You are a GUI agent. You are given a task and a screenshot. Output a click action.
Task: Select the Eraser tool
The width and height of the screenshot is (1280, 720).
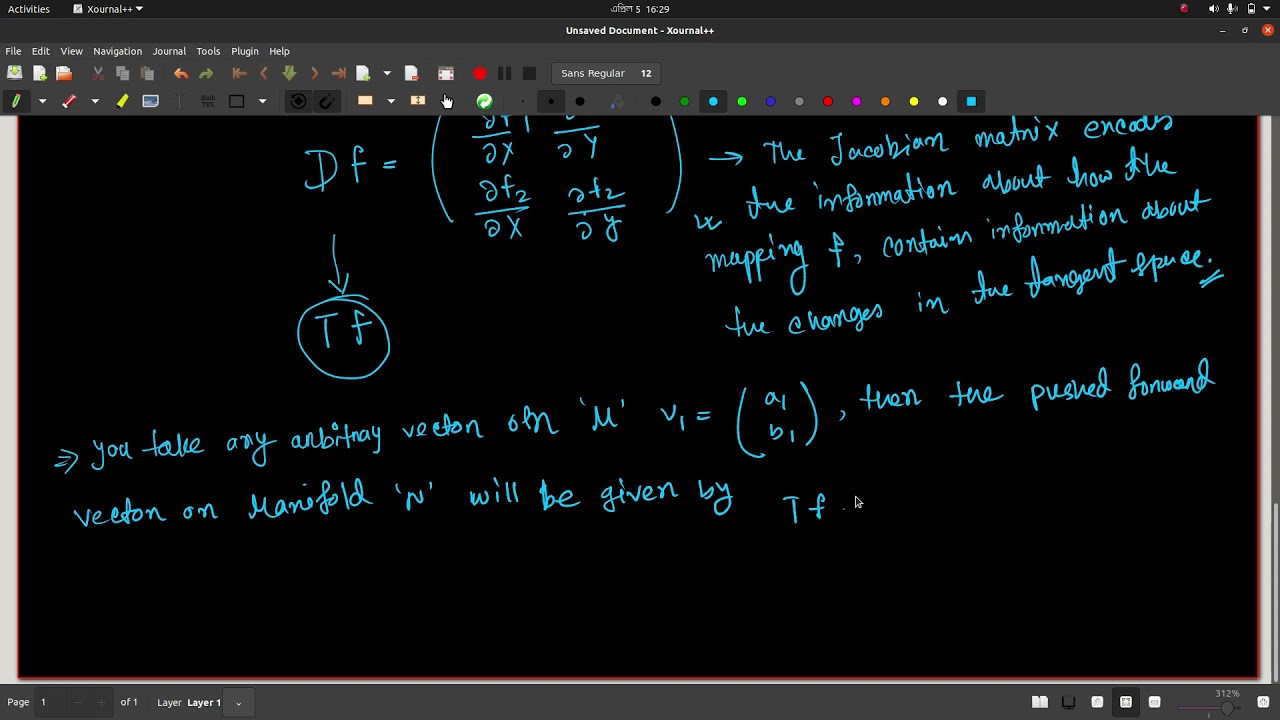point(69,101)
